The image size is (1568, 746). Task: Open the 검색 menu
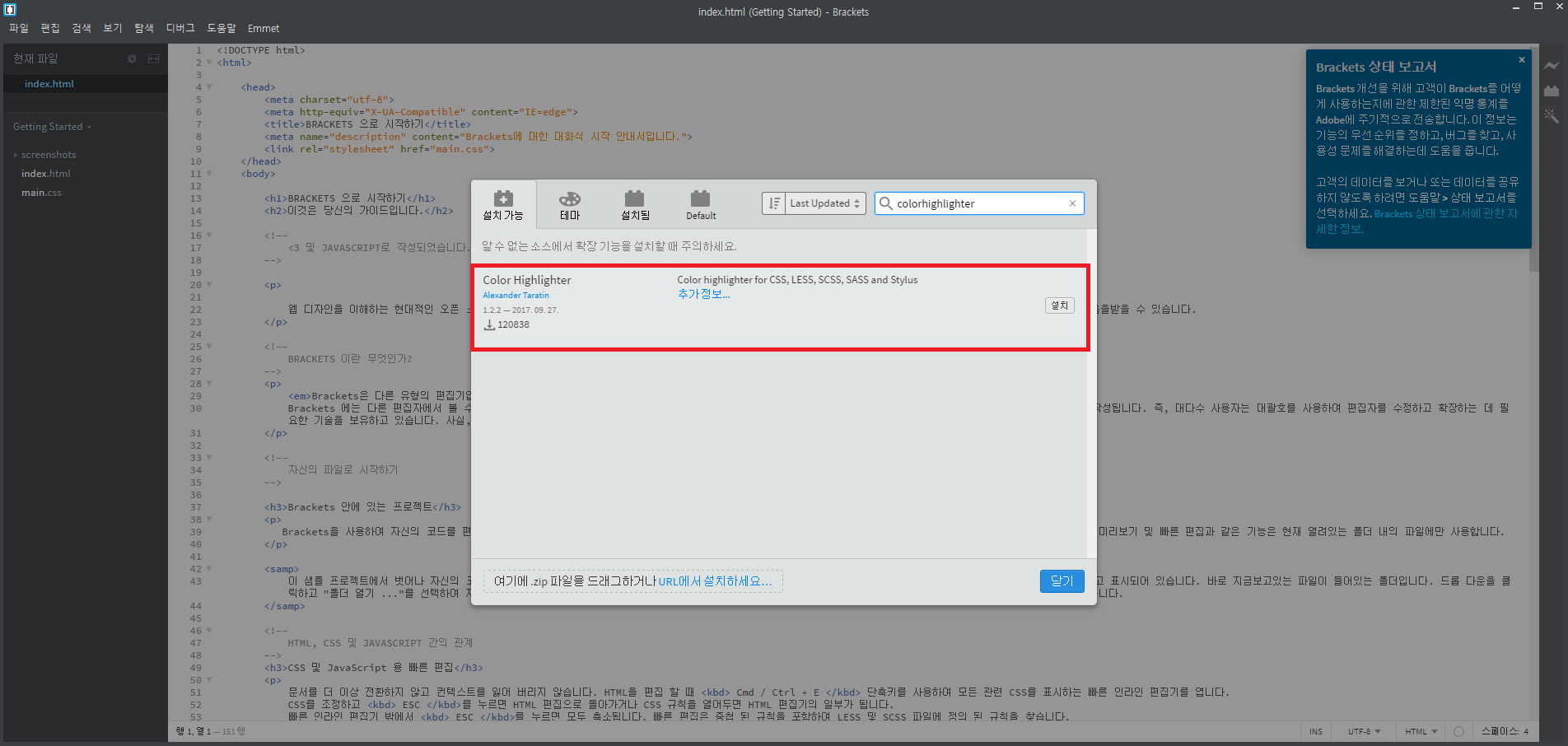(x=82, y=28)
